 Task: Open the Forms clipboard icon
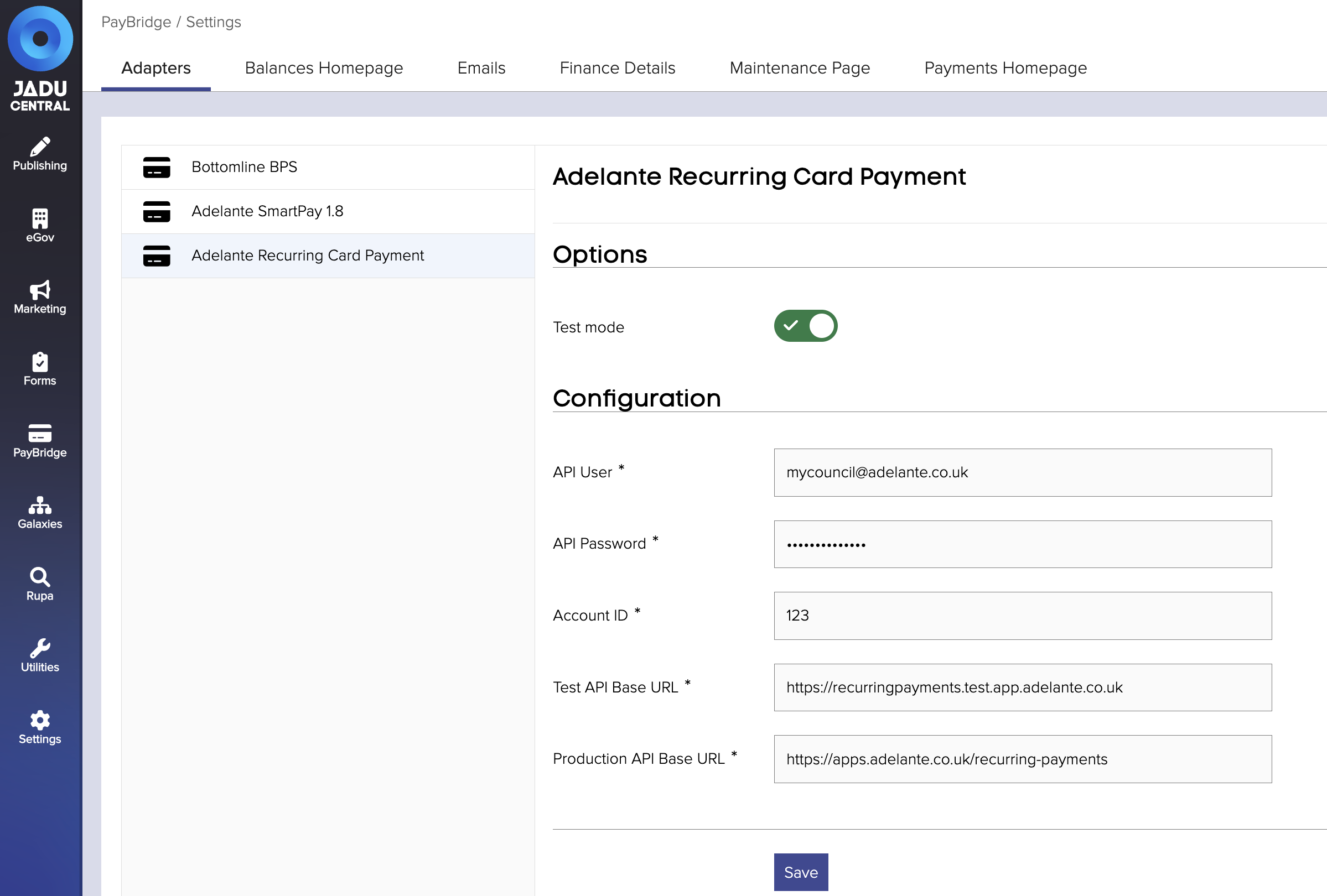[x=40, y=362]
